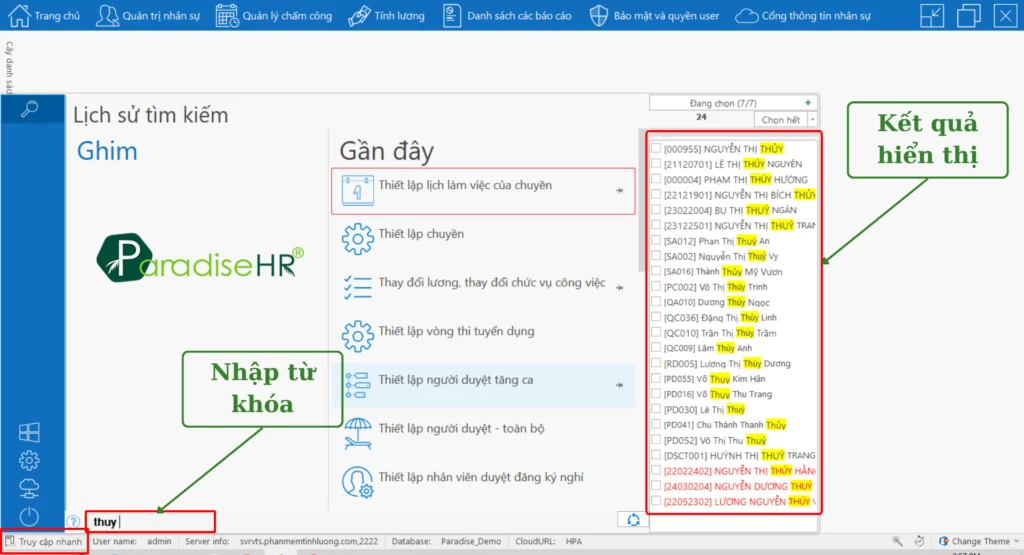Open Thiết lập vòng thi tuyển dụng
Image resolution: width=1024 pixels, height=555 pixels.
tap(483, 336)
